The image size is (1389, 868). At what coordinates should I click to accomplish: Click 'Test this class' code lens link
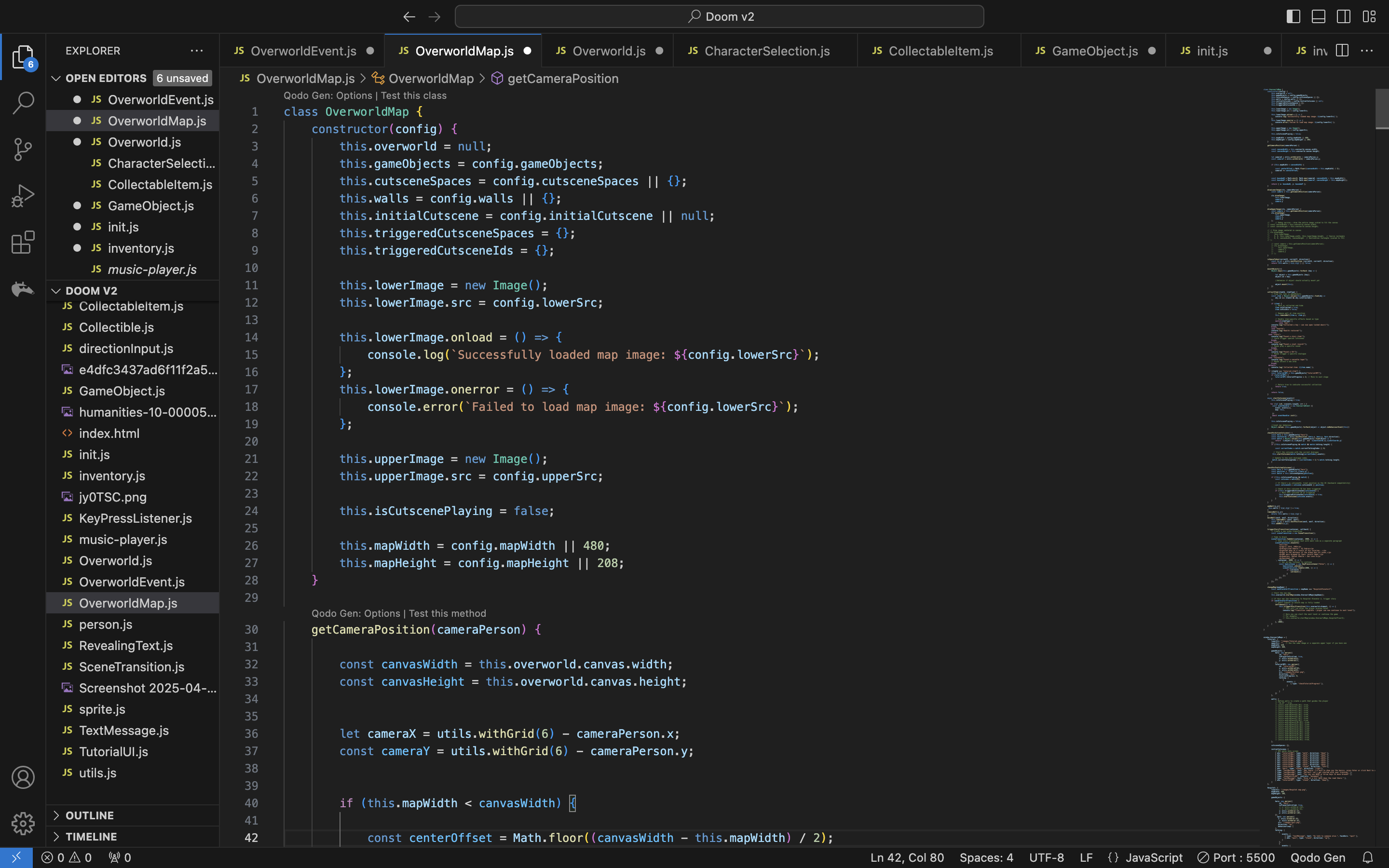pos(413,95)
